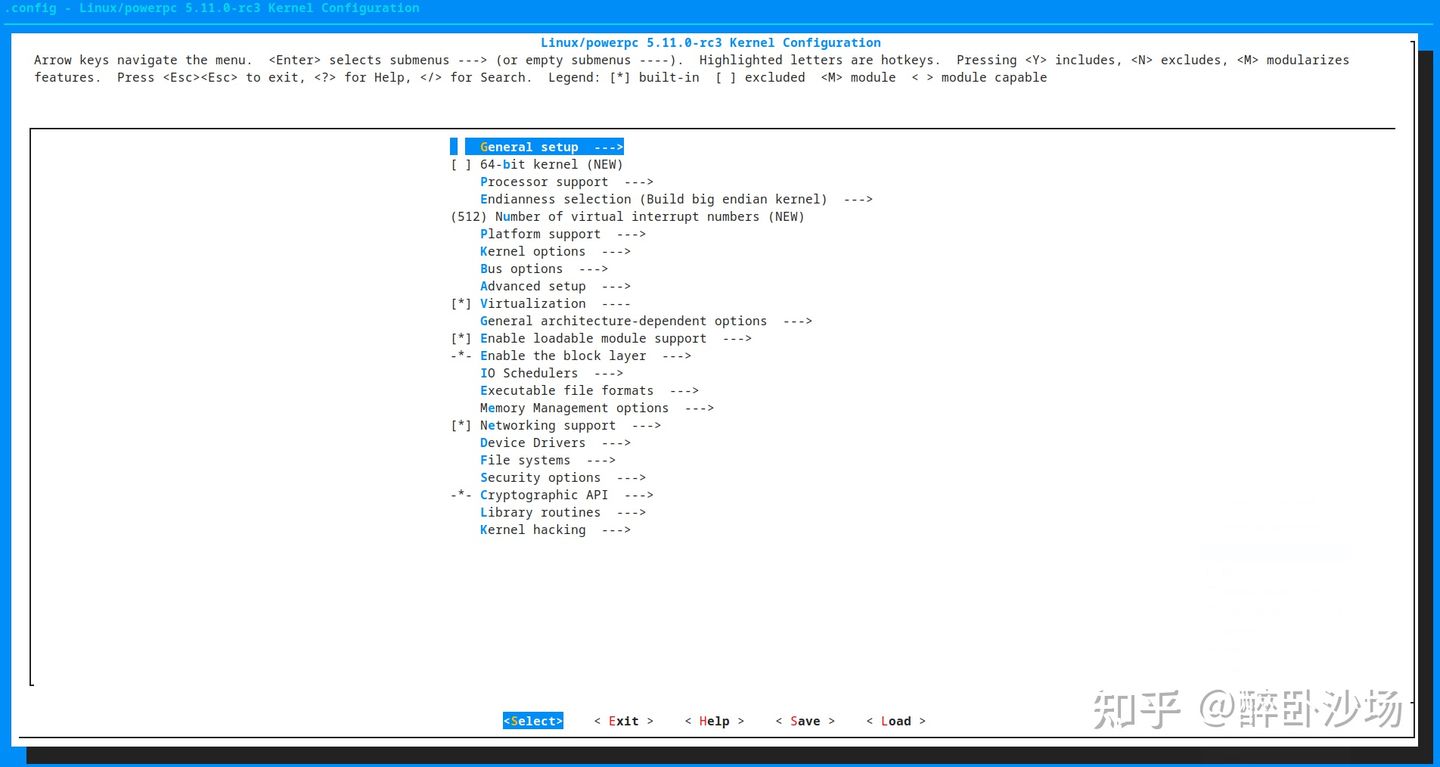This screenshot has width=1440, height=767.
Task: Click the Kernel Configuration dialog title
Action: (x=711, y=43)
